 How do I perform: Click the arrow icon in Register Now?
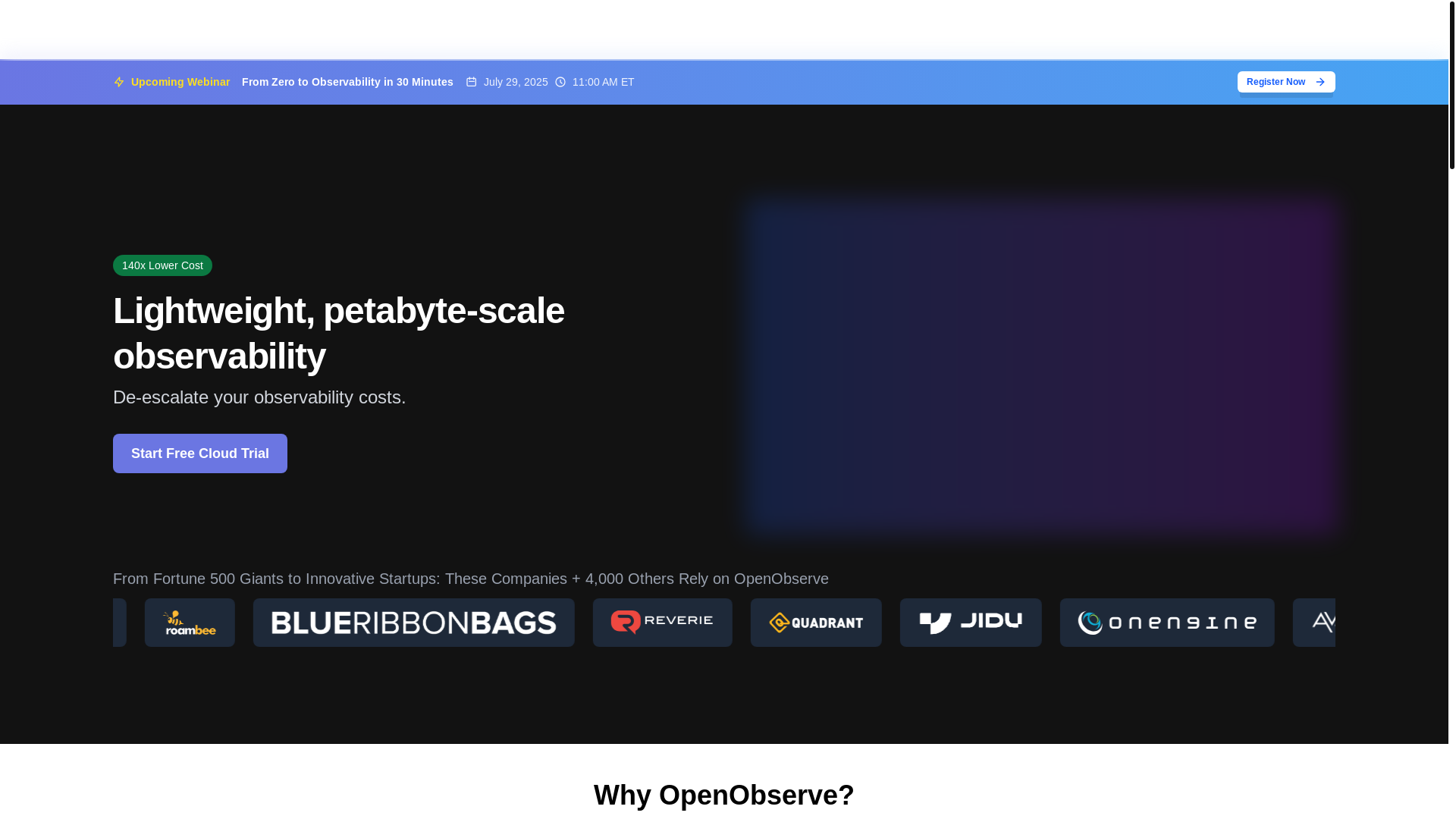point(1320,82)
